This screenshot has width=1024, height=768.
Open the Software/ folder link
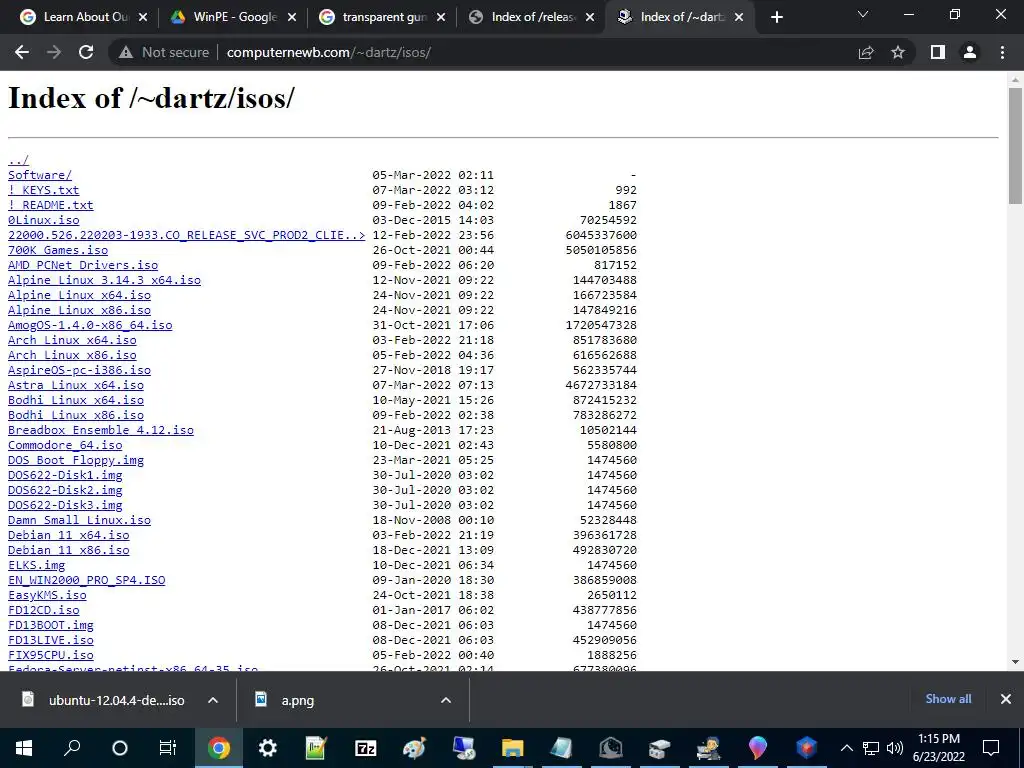pyautogui.click(x=40, y=175)
